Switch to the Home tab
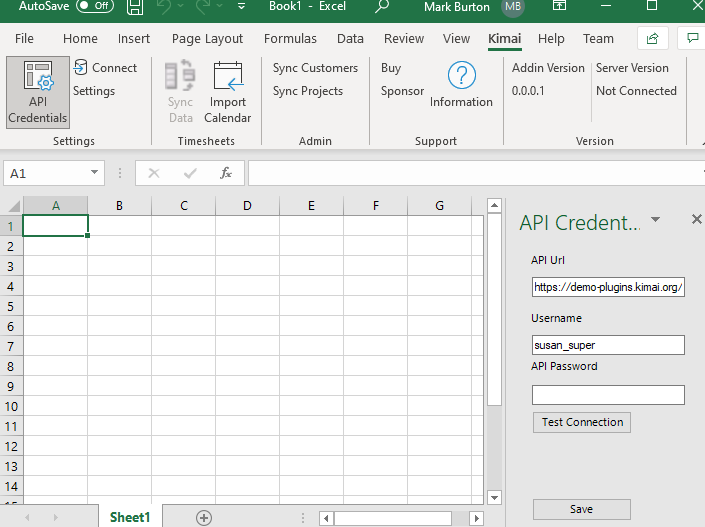Viewport: 705px width, 527px height. 80,39
